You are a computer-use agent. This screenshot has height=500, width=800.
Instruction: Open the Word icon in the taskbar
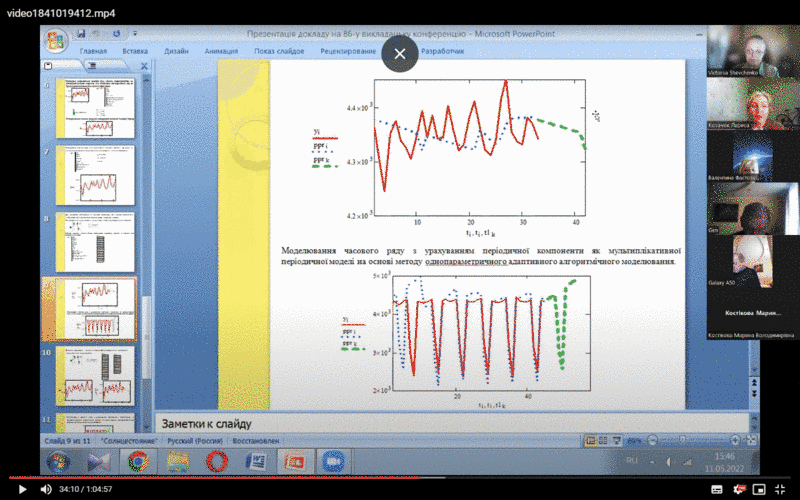(255, 461)
